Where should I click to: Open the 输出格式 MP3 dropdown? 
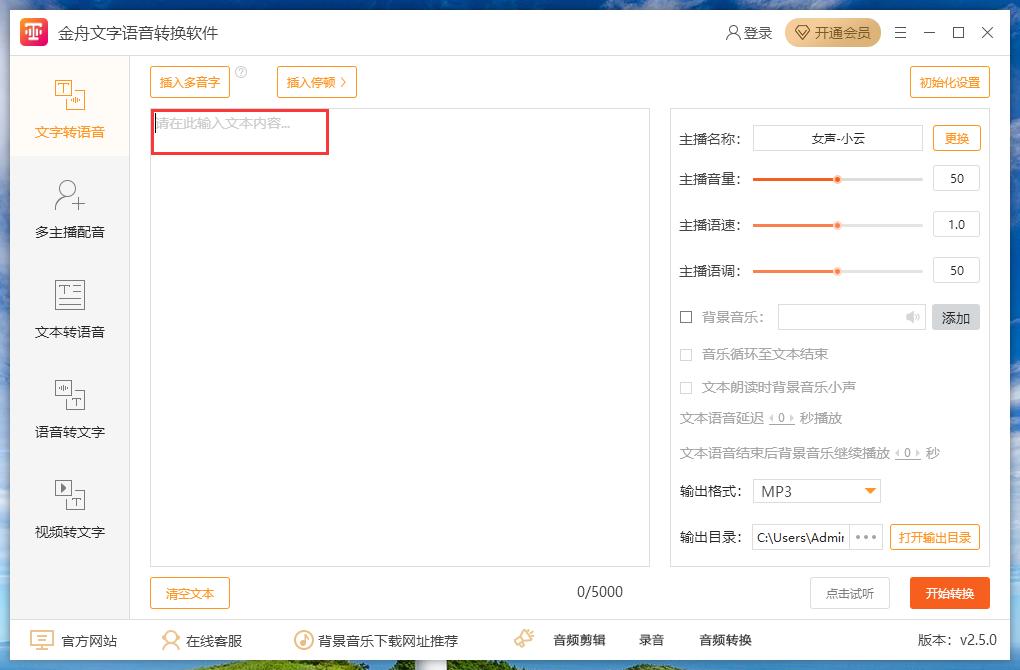click(x=816, y=491)
